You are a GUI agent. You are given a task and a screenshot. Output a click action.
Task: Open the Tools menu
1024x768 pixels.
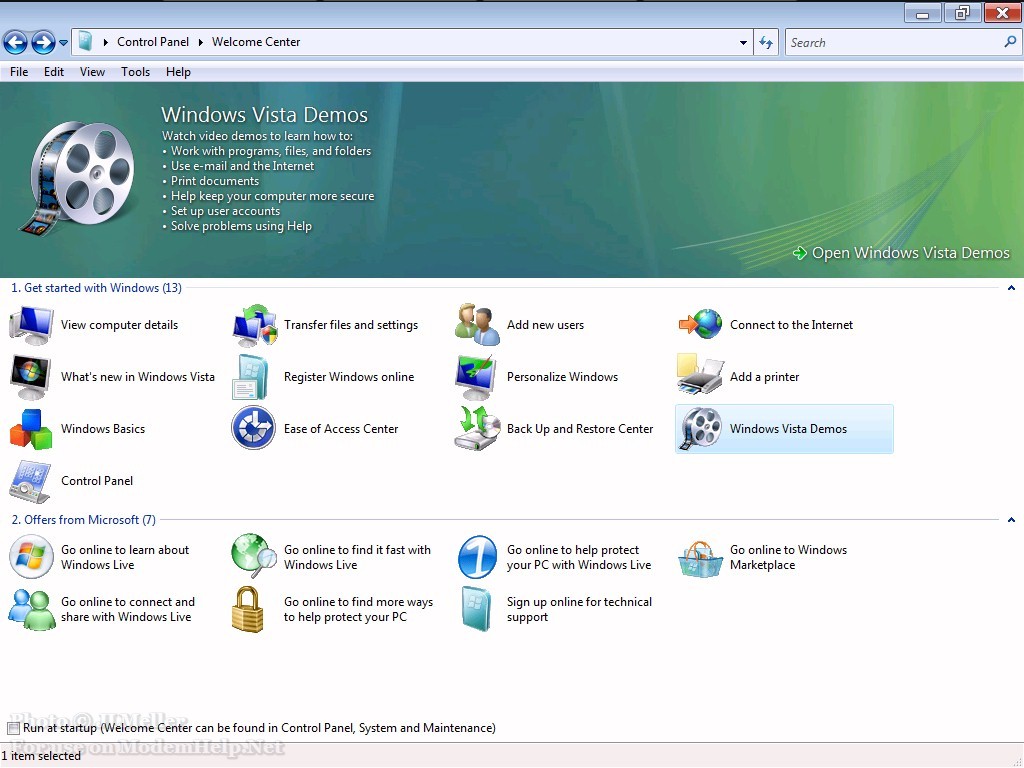[x=135, y=72]
